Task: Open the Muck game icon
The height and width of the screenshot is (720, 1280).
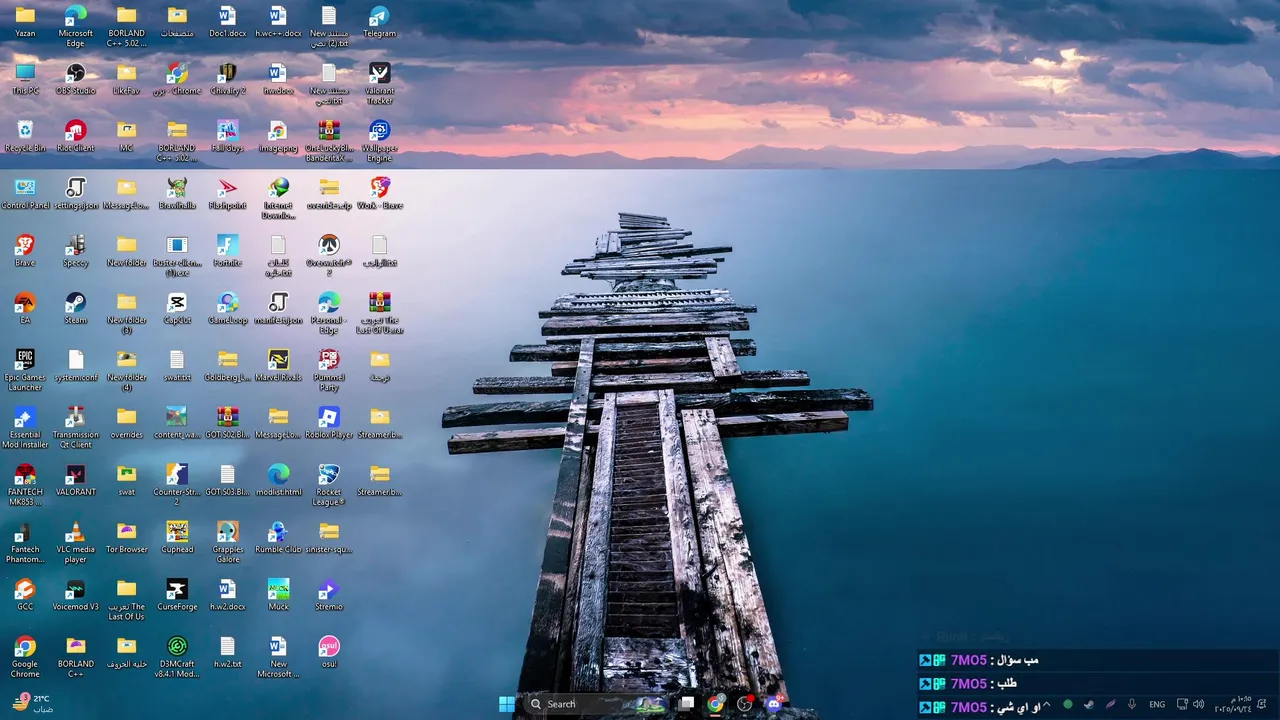Action: point(278,594)
